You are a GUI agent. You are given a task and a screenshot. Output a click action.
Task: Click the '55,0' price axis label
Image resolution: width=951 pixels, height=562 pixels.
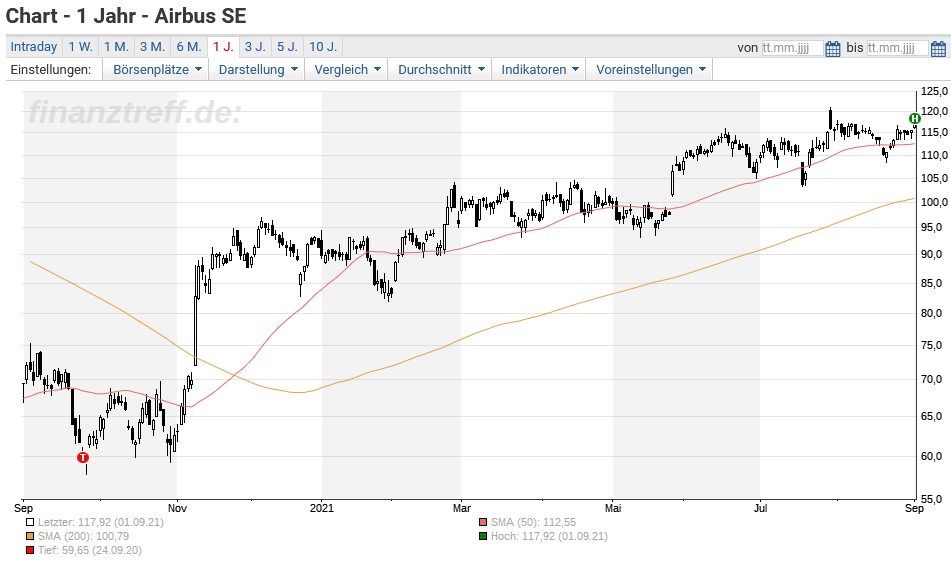tap(932, 499)
